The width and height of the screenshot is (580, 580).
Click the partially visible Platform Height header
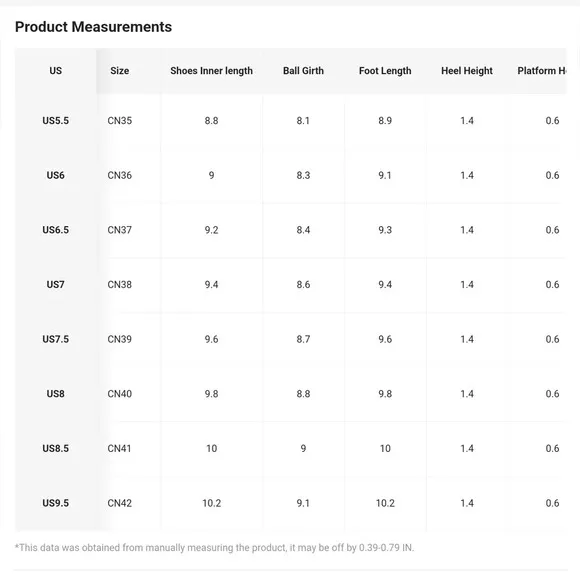tap(542, 71)
